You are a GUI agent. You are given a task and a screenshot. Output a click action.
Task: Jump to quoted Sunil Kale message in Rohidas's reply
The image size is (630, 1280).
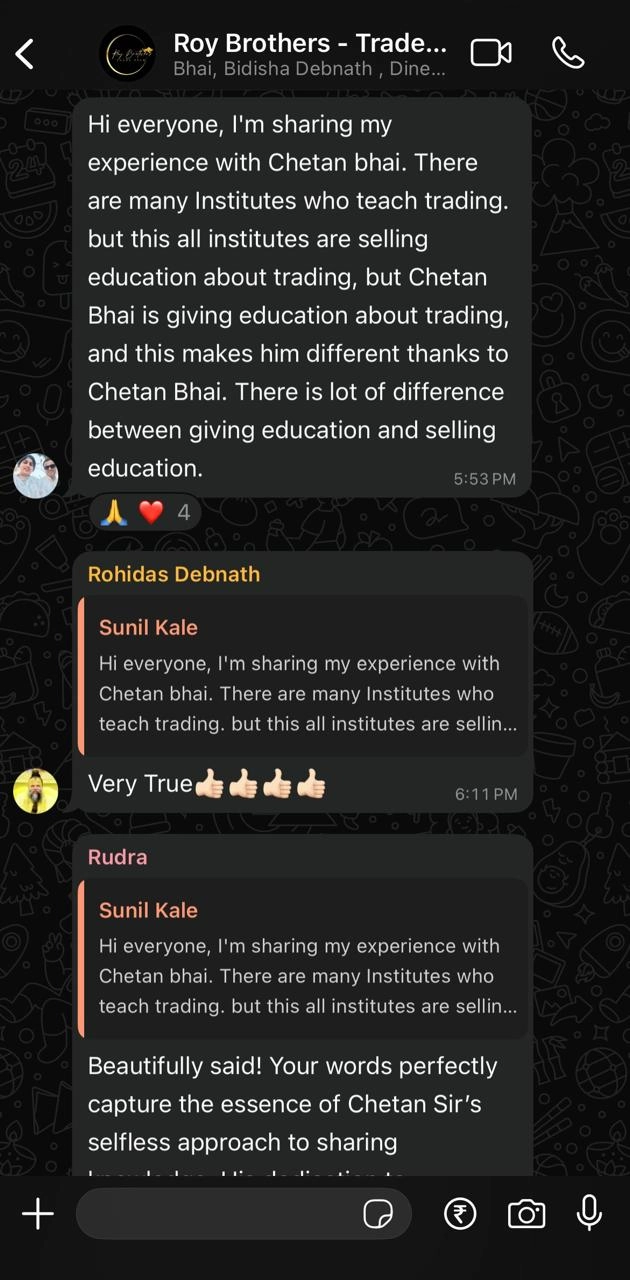coord(303,676)
